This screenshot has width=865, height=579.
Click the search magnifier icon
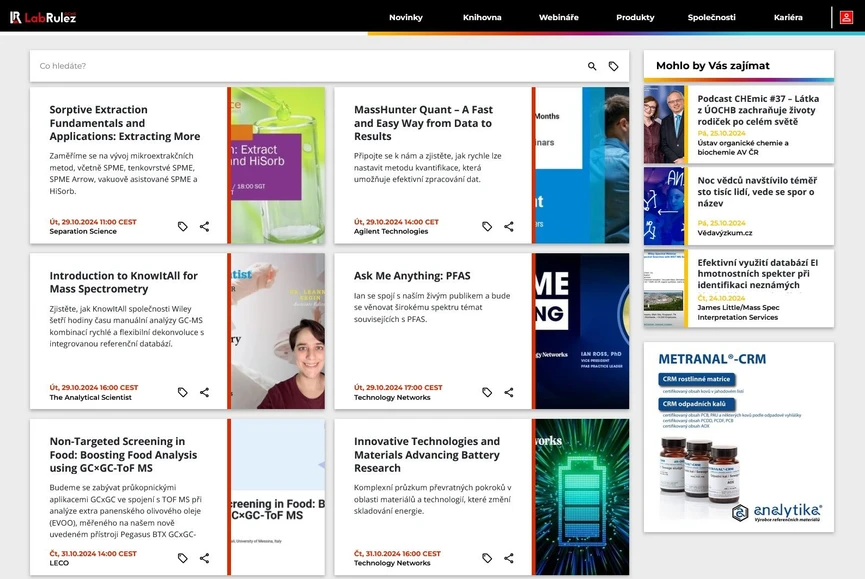pos(592,66)
